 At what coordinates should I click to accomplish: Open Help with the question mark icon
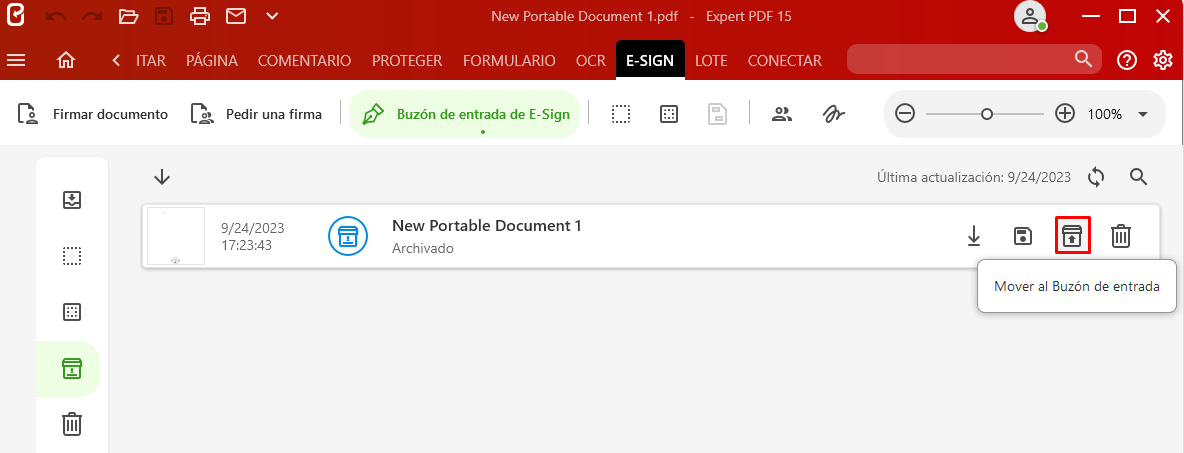pyautogui.click(x=1127, y=60)
